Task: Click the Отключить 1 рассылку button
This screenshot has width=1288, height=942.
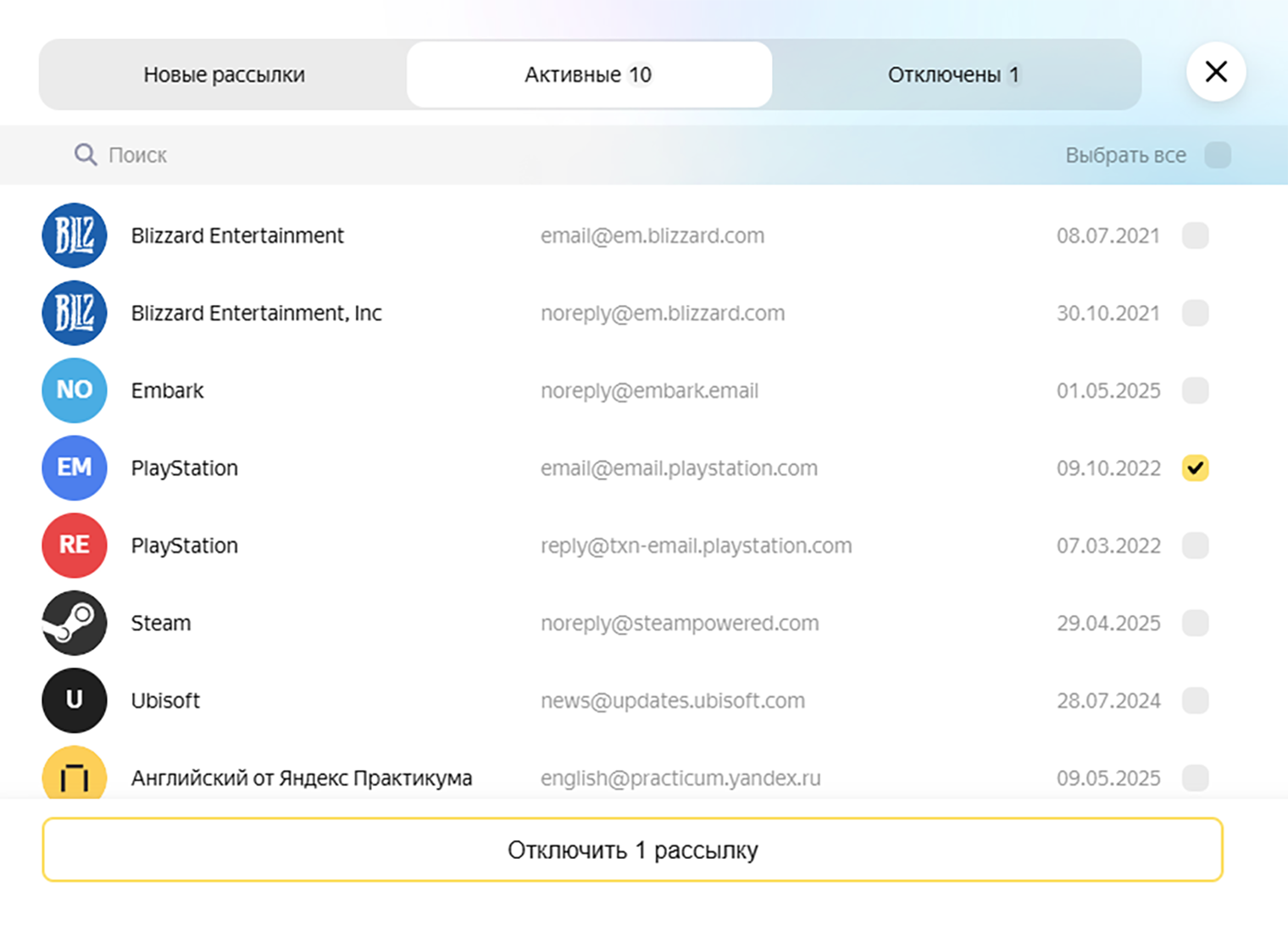Action: [632, 850]
